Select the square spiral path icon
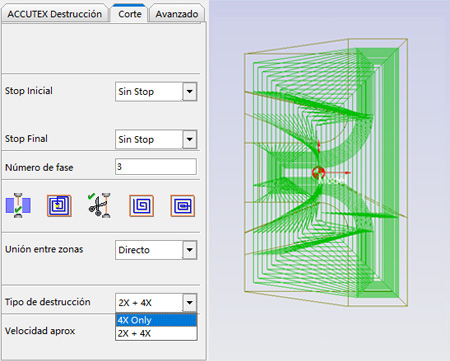Image resolution: width=450 pixels, height=361 pixels. pos(141,206)
